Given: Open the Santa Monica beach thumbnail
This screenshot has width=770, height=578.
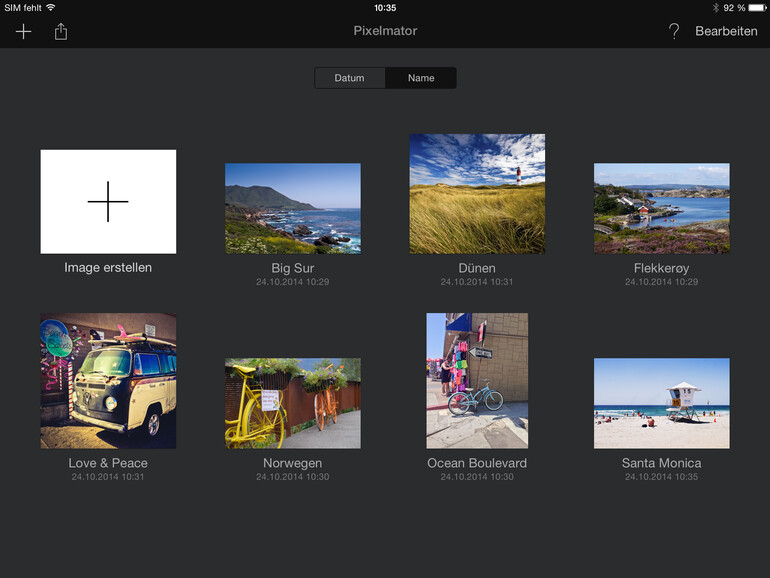Looking at the screenshot, I should coord(661,403).
